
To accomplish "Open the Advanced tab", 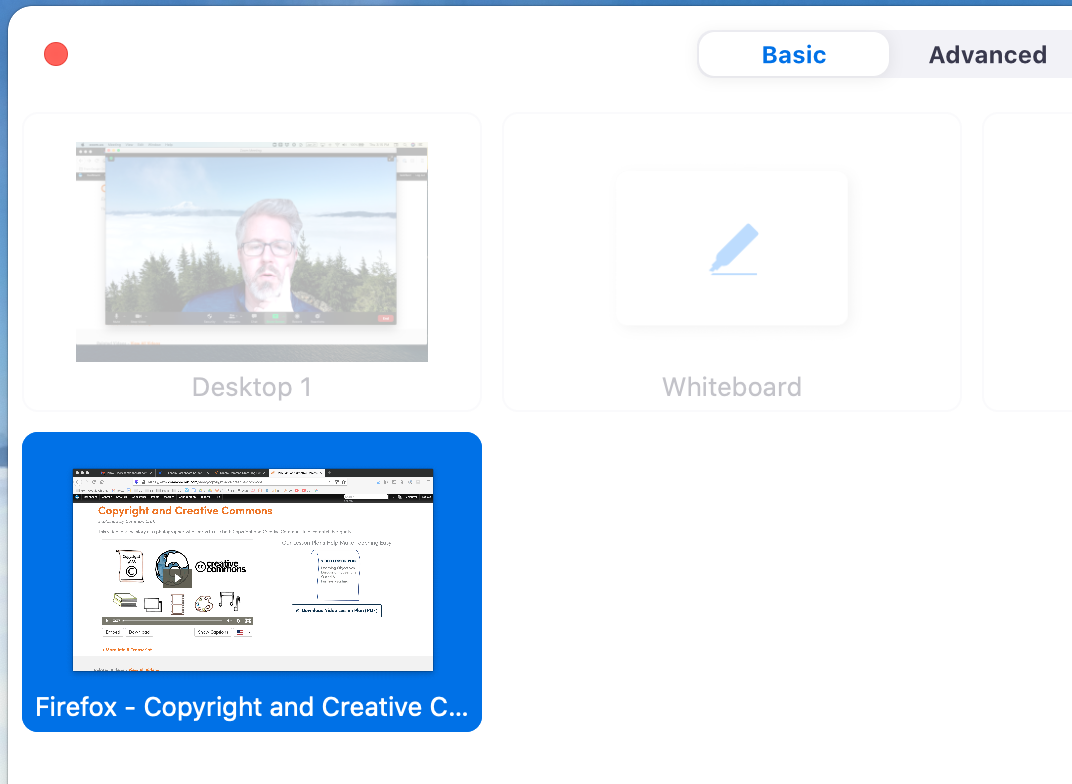I will coord(987,55).
